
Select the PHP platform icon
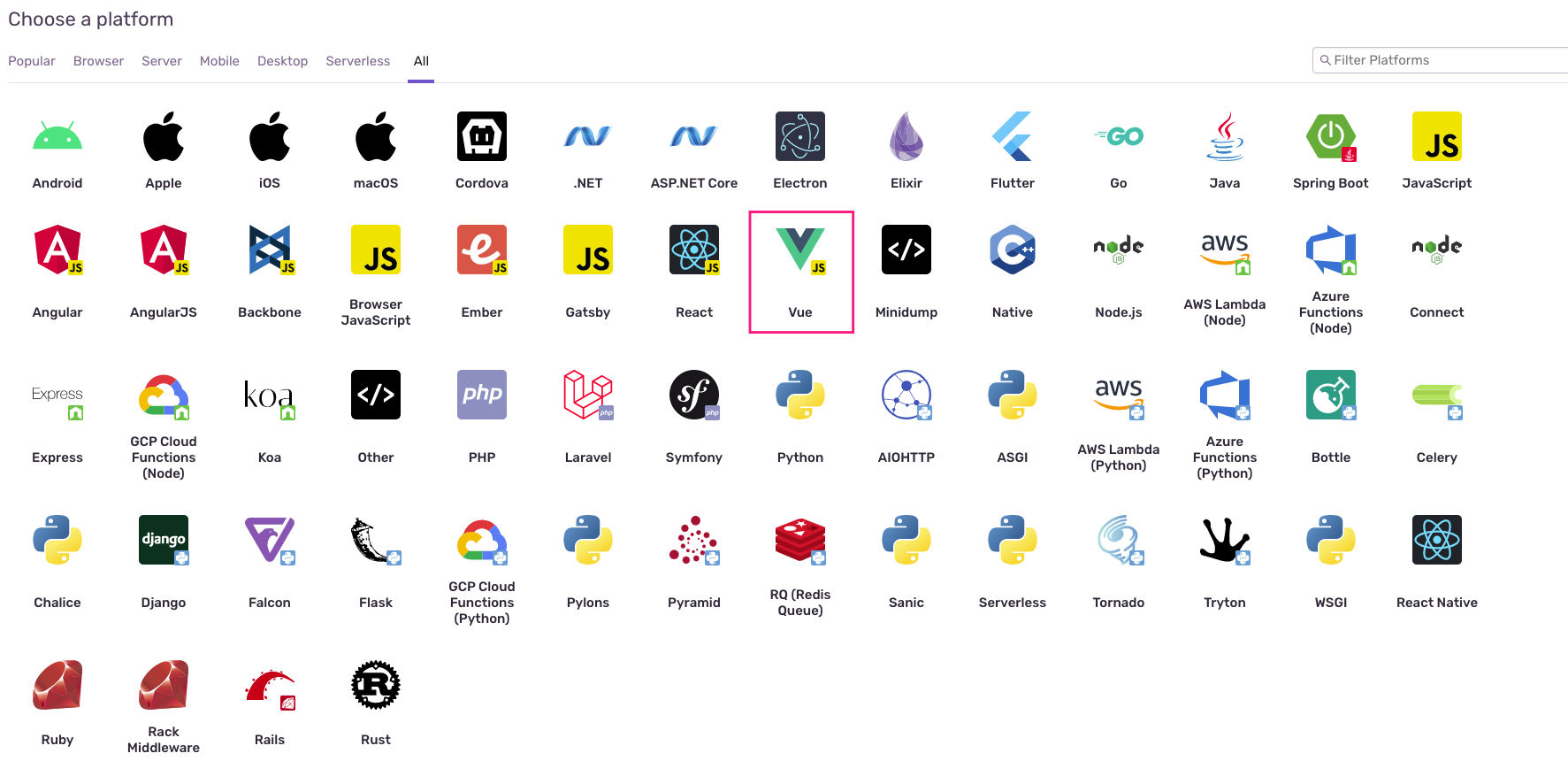pos(482,395)
